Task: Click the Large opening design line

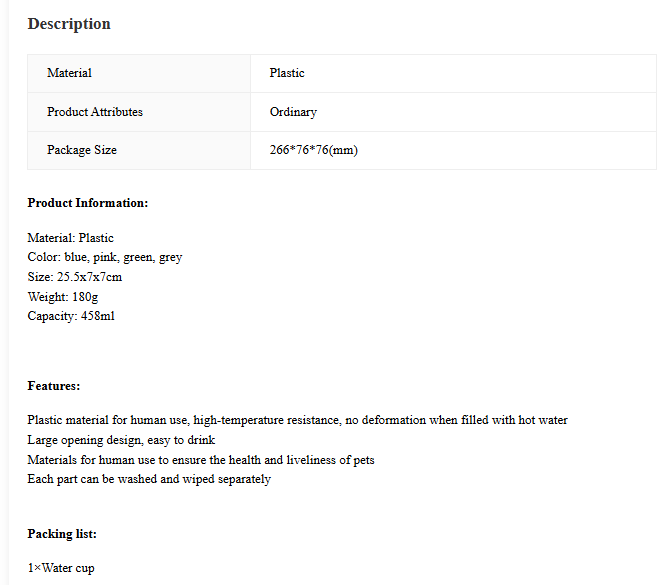Action: (x=121, y=440)
